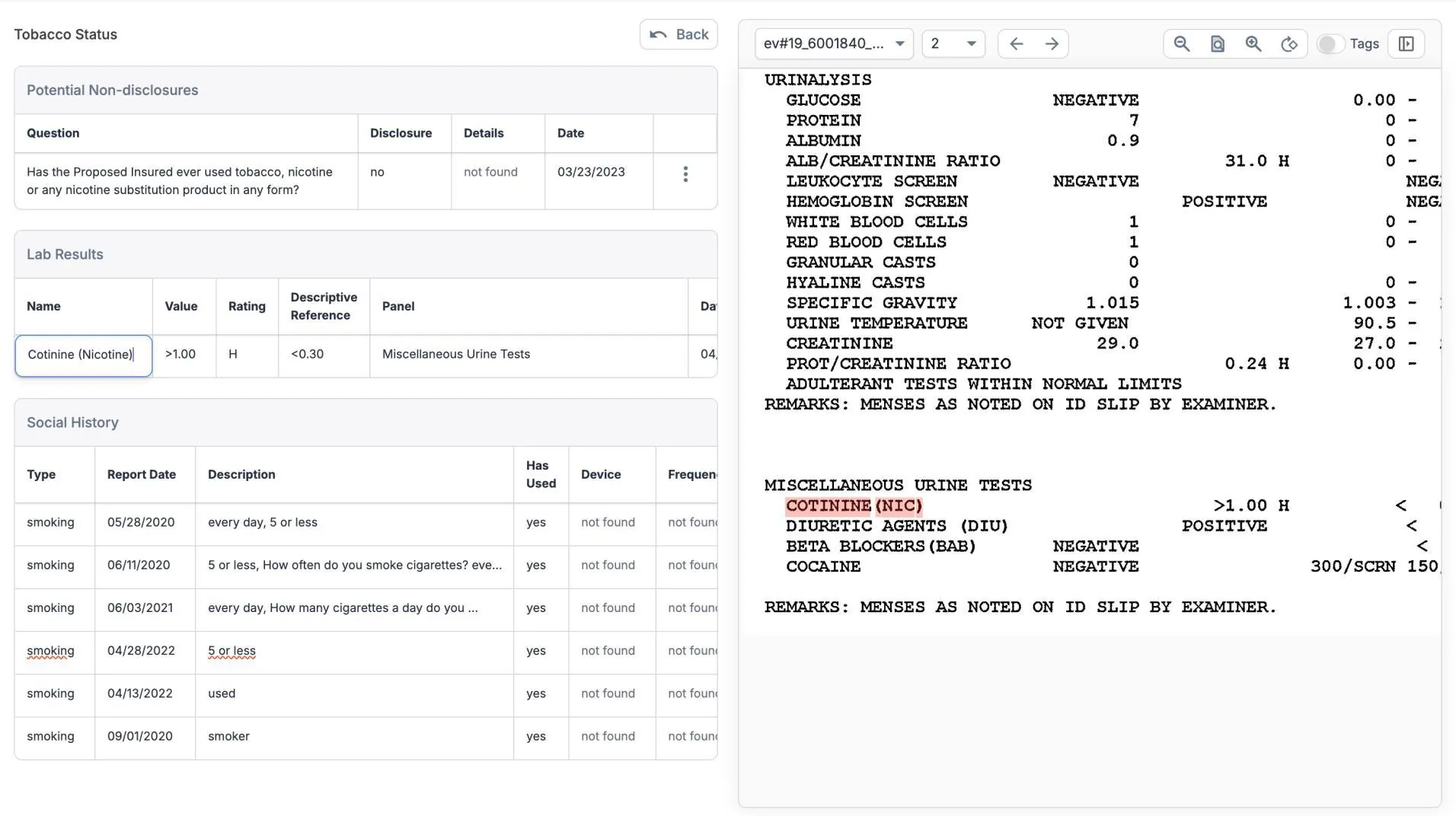Click the 03/23/2023 disclosure date
1456x816 pixels.
591,172
